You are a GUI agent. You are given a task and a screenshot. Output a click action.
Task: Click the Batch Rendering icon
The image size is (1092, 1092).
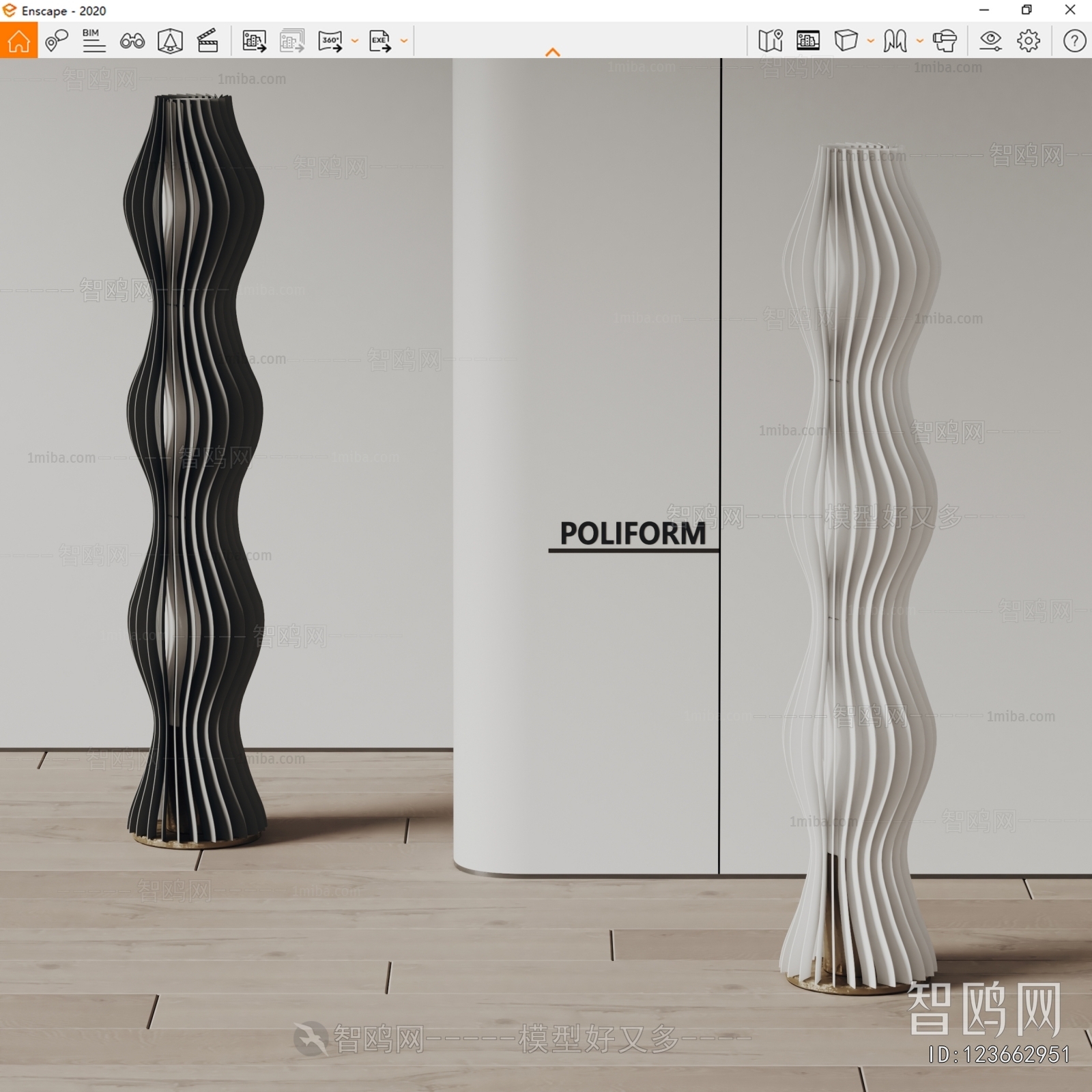pos(292,41)
